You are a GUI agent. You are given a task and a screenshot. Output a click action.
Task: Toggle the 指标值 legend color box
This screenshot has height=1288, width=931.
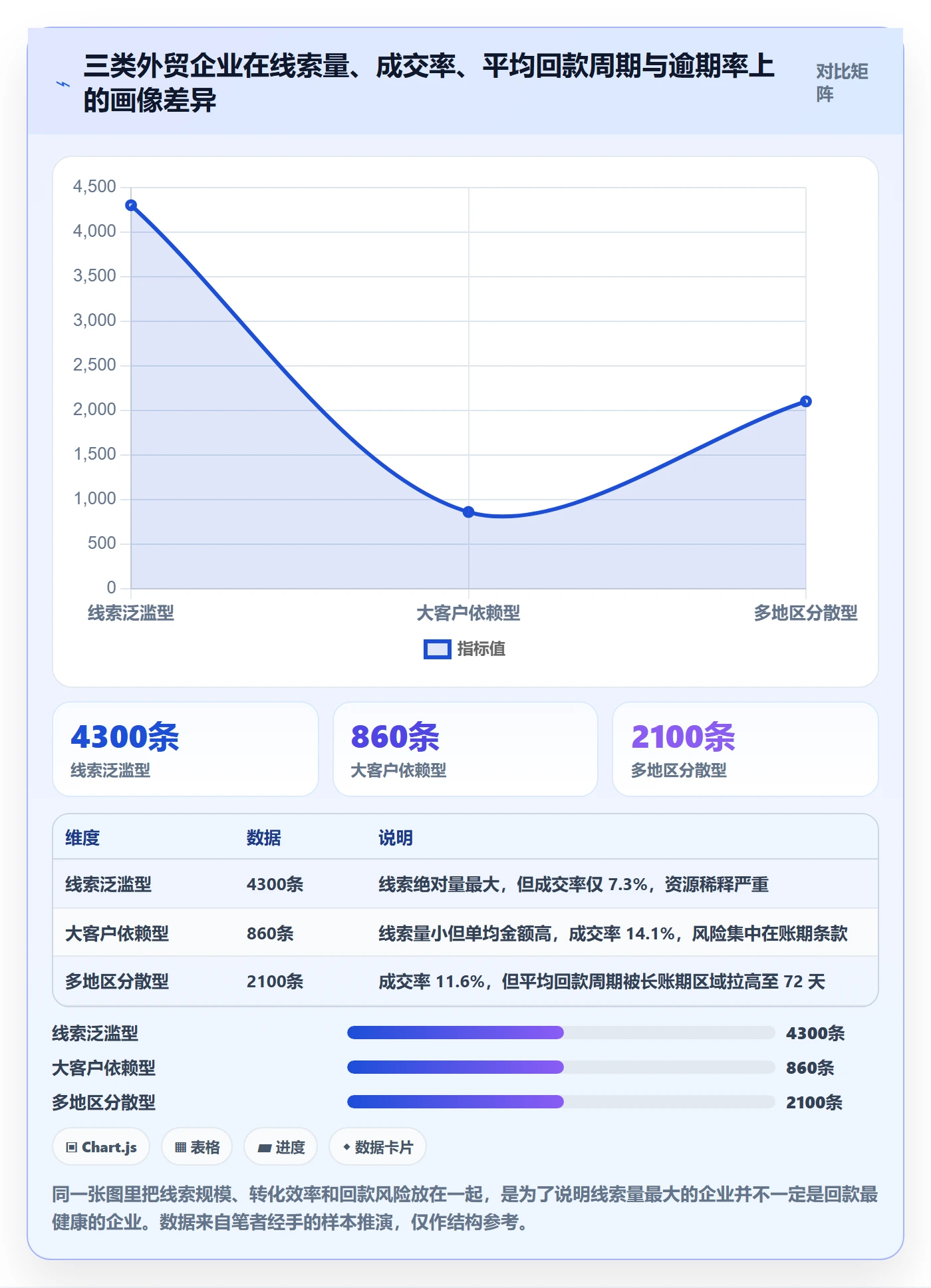(x=437, y=649)
